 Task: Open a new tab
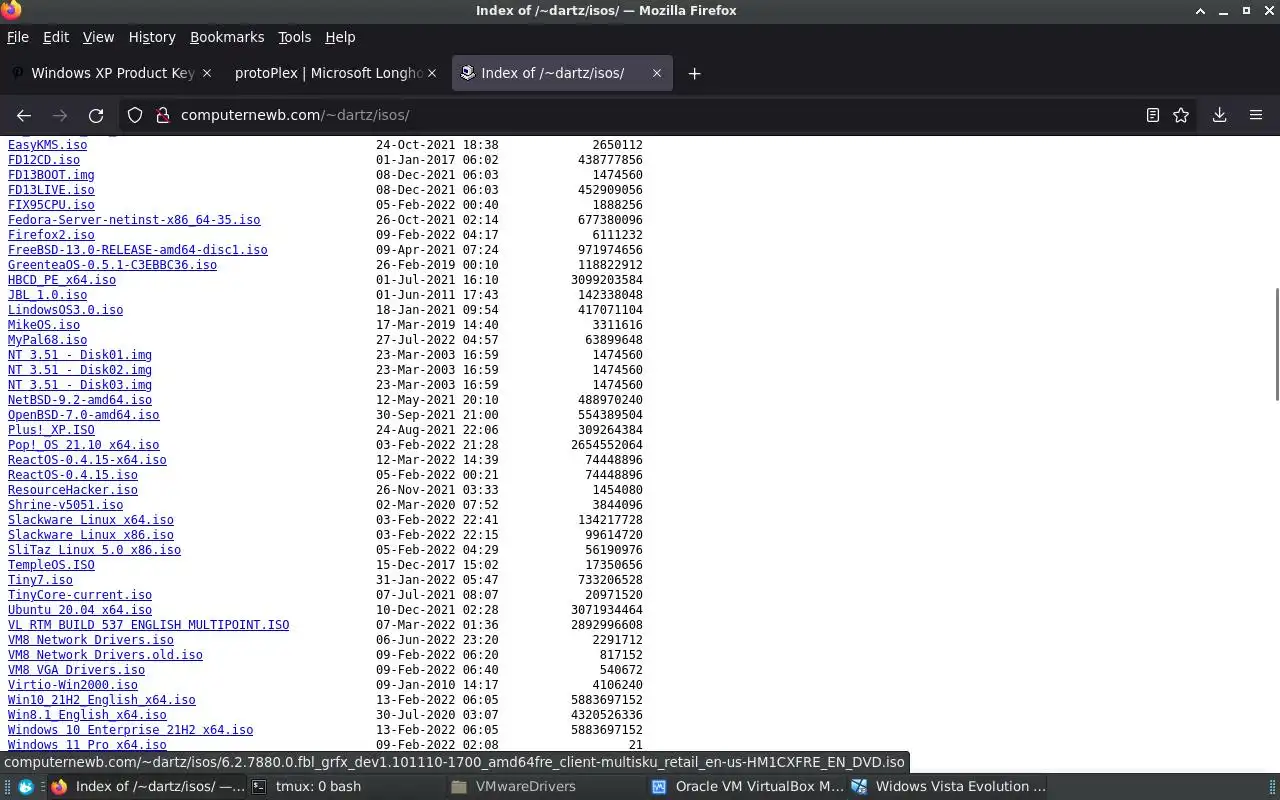(694, 73)
